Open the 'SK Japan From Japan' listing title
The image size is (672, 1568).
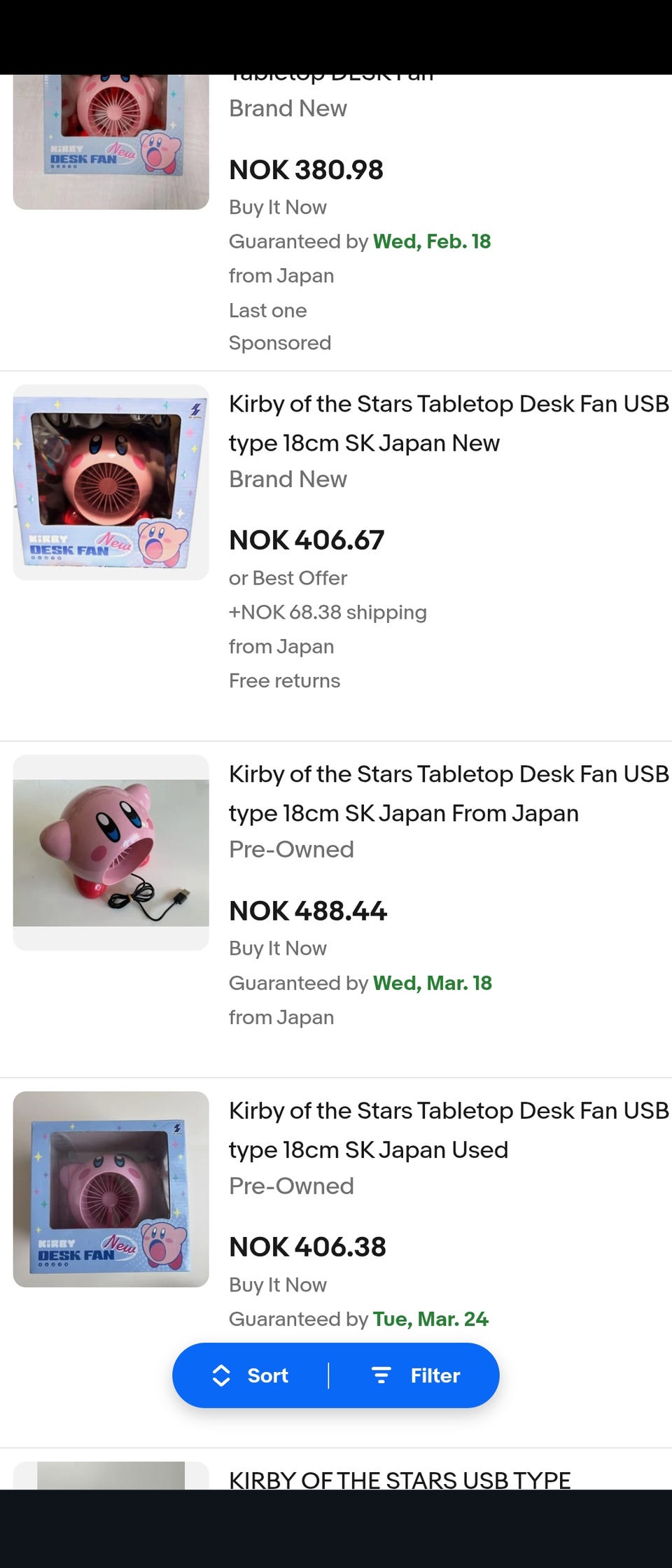pyautogui.click(x=448, y=794)
